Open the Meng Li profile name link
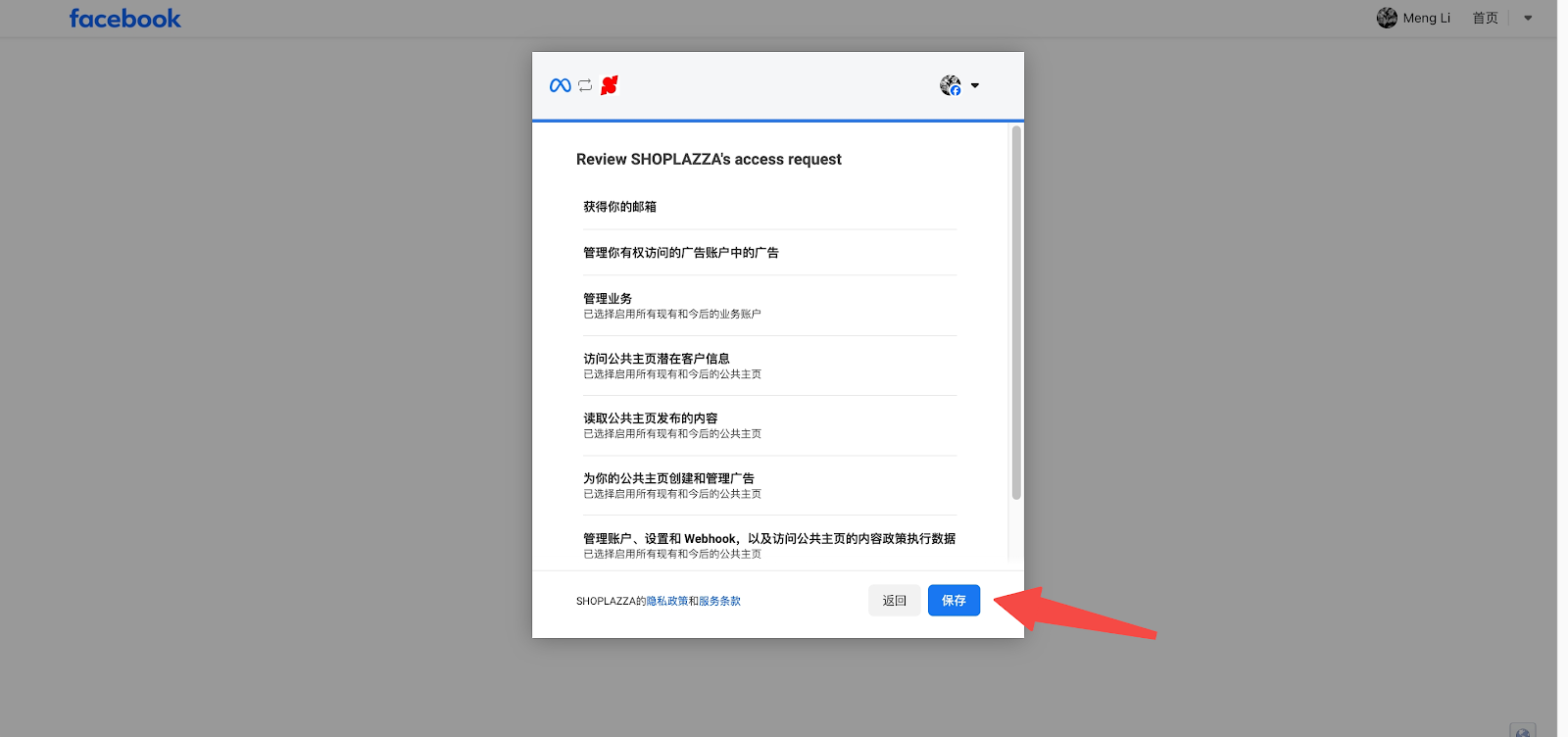 click(1426, 18)
